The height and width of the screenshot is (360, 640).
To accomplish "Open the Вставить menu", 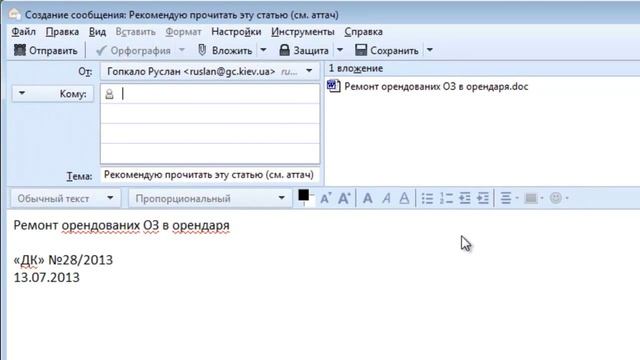I will click(135, 32).
